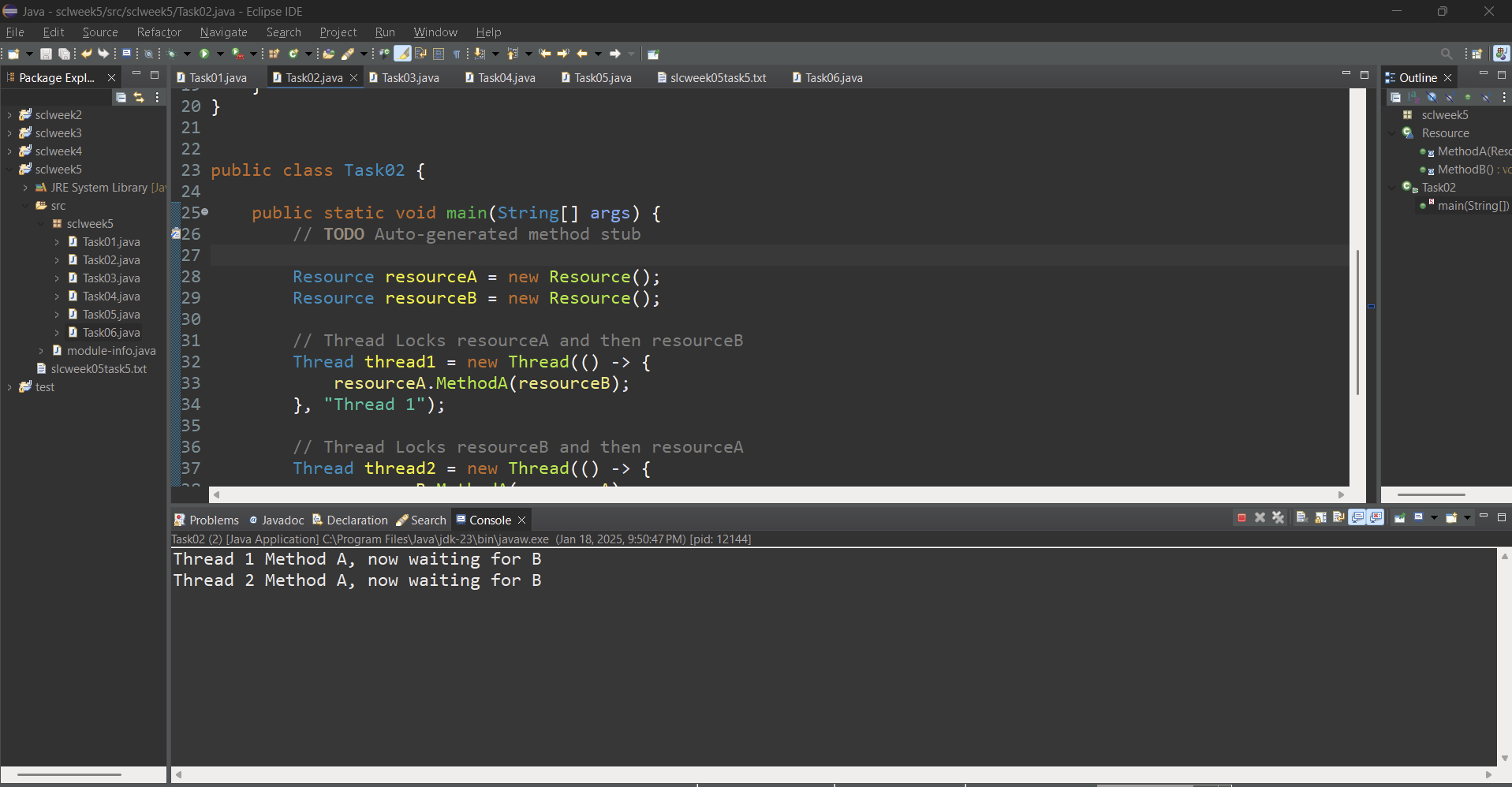Terminate the running program with the red stop button
The image size is (1512, 787).
1241,518
